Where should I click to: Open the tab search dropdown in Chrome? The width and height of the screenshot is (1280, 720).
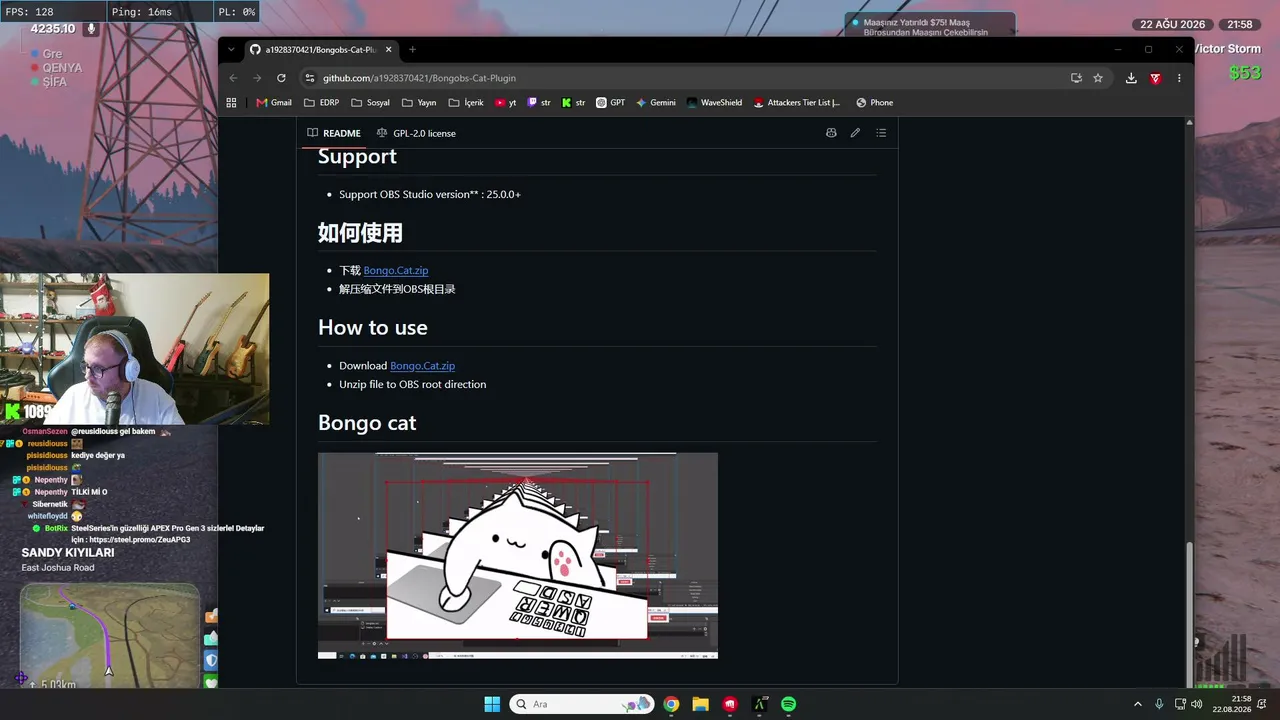coord(231,49)
